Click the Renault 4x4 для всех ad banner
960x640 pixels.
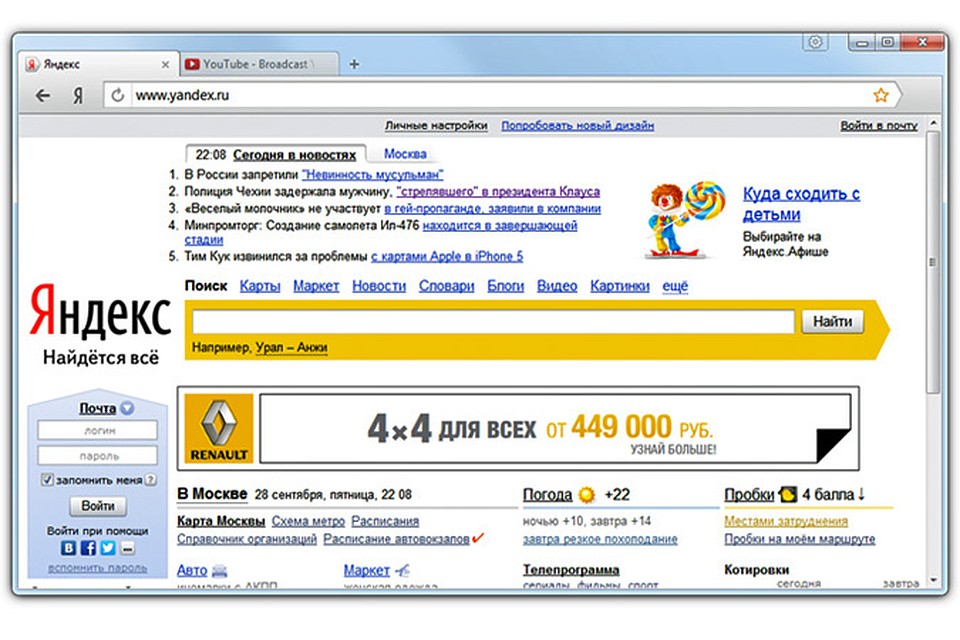tap(518, 428)
